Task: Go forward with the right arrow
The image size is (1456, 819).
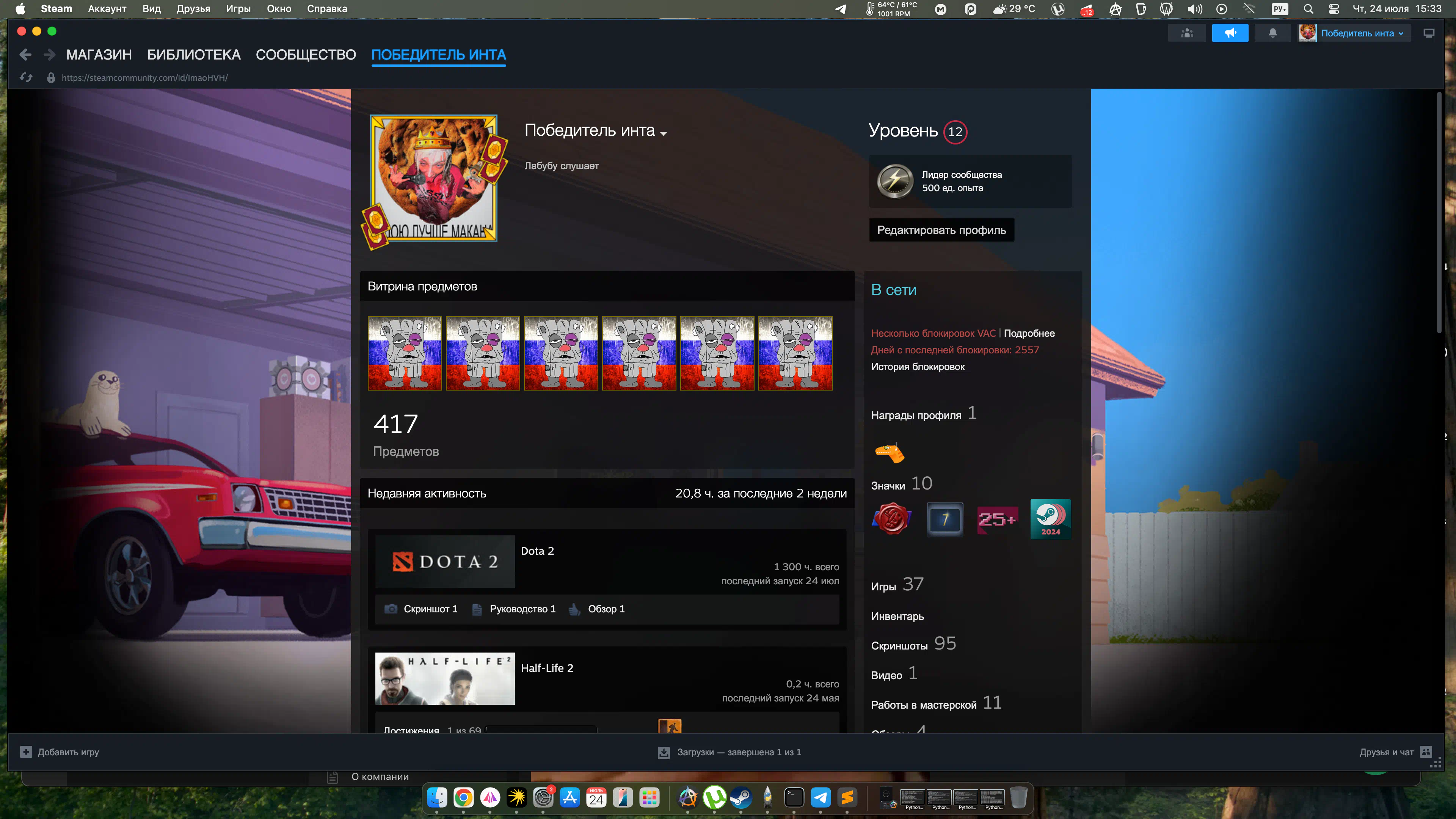Action: 49,55
